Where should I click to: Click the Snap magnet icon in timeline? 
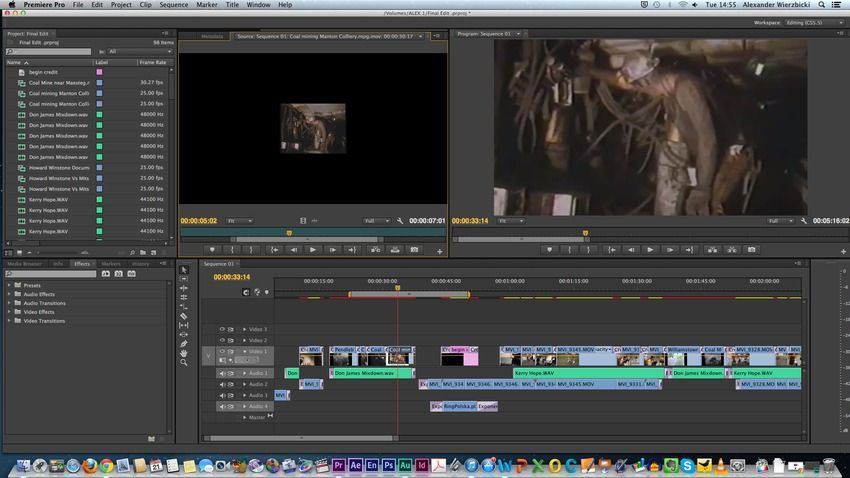[246, 292]
